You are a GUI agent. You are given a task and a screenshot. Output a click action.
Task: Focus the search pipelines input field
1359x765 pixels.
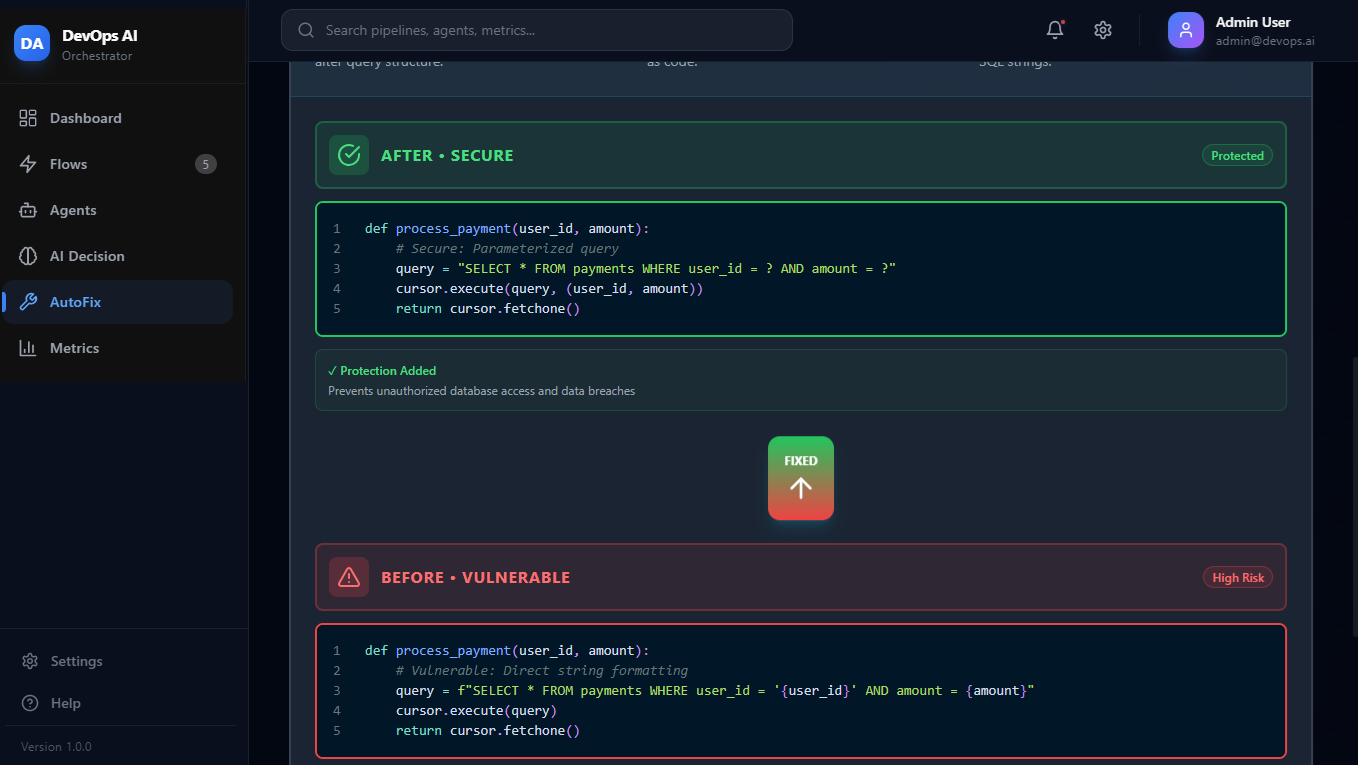537,30
